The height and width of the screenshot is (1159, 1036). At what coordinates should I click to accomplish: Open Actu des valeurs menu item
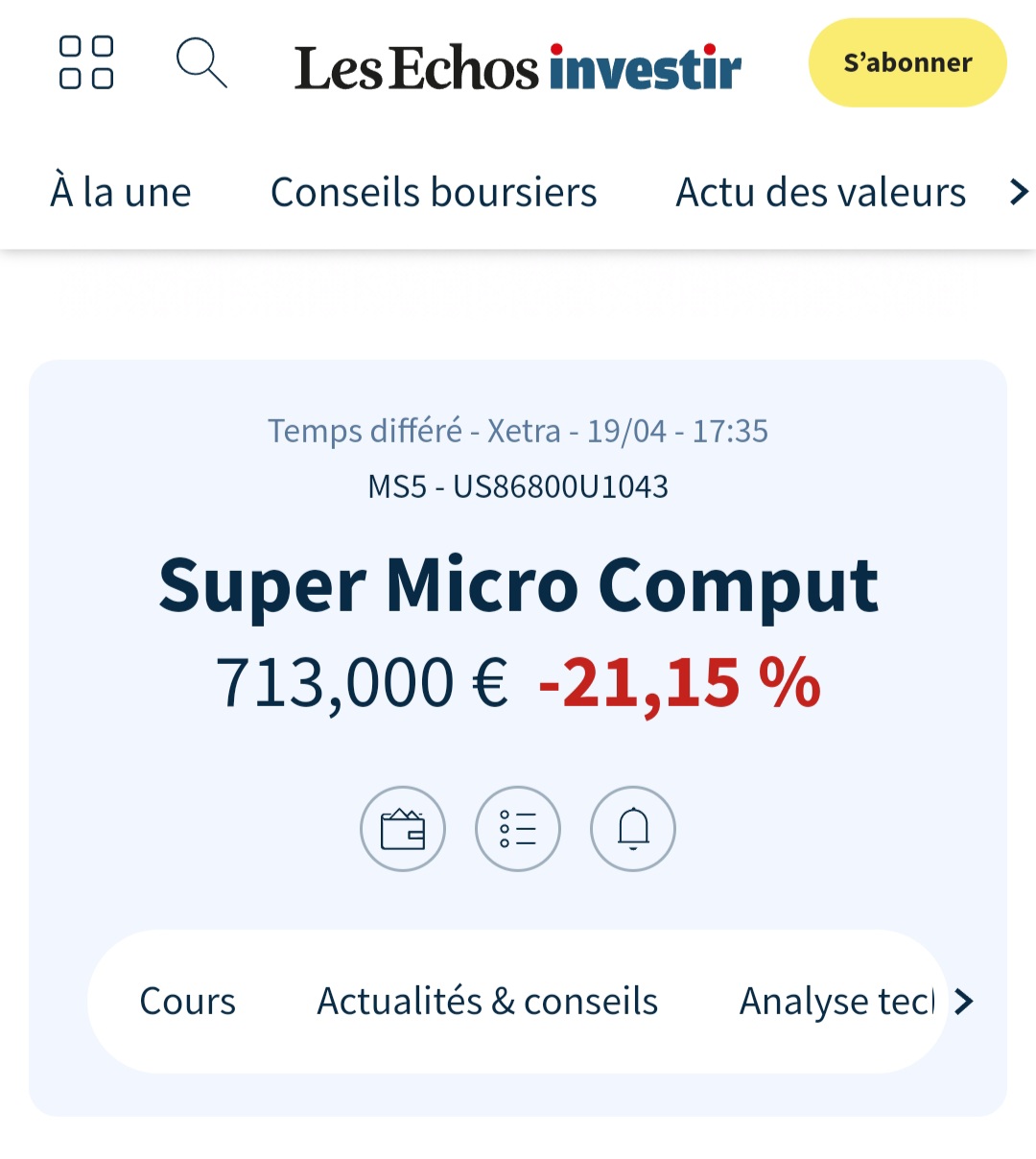[820, 192]
